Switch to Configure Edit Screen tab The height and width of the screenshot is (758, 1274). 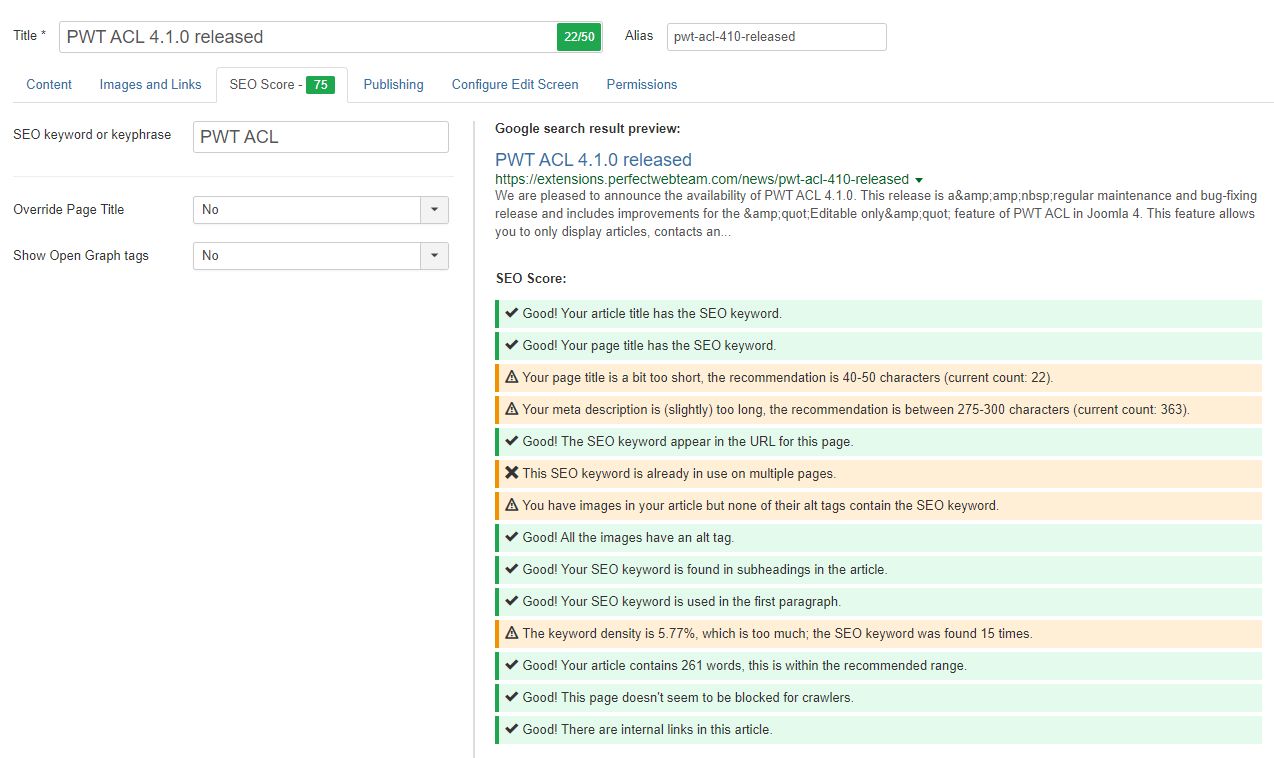pyautogui.click(x=515, y=85)
